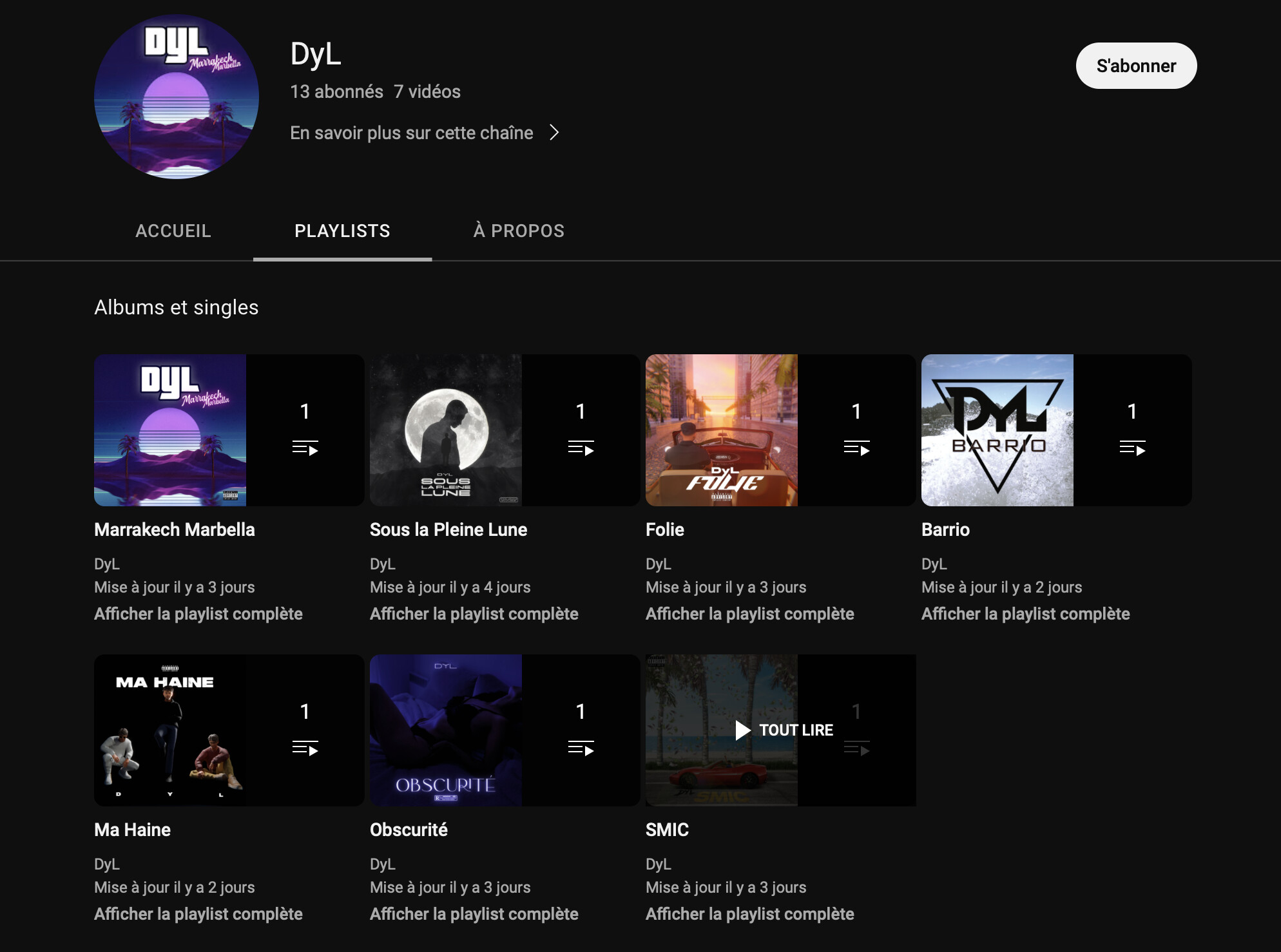Click DyL artist link under Sous la Pleine Lune
The image size is (1281, 952).
click(x=383, y=564)
